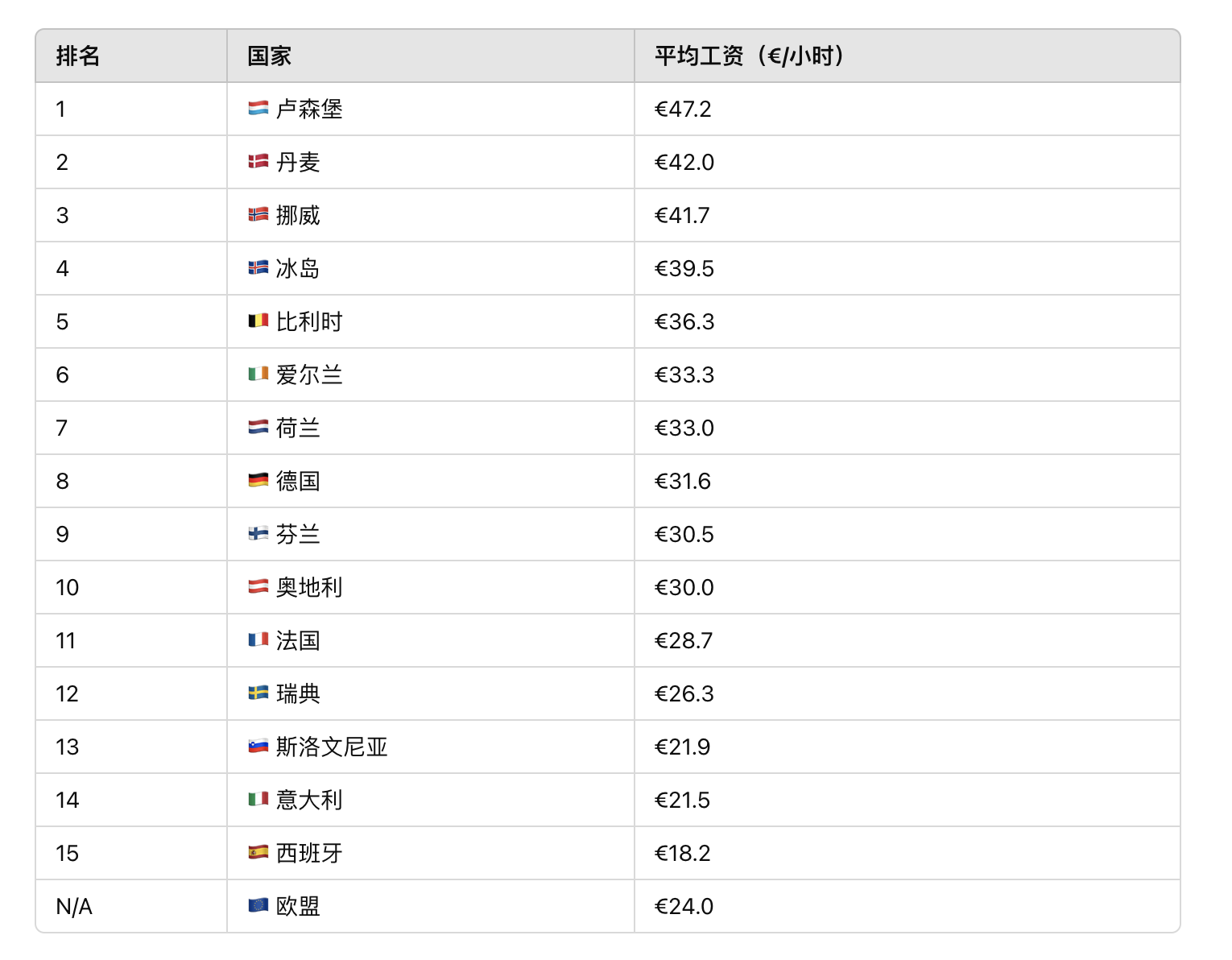Click the wage value €28.7
Screen dimensions: 1232x960
click(x=684, y=640)
